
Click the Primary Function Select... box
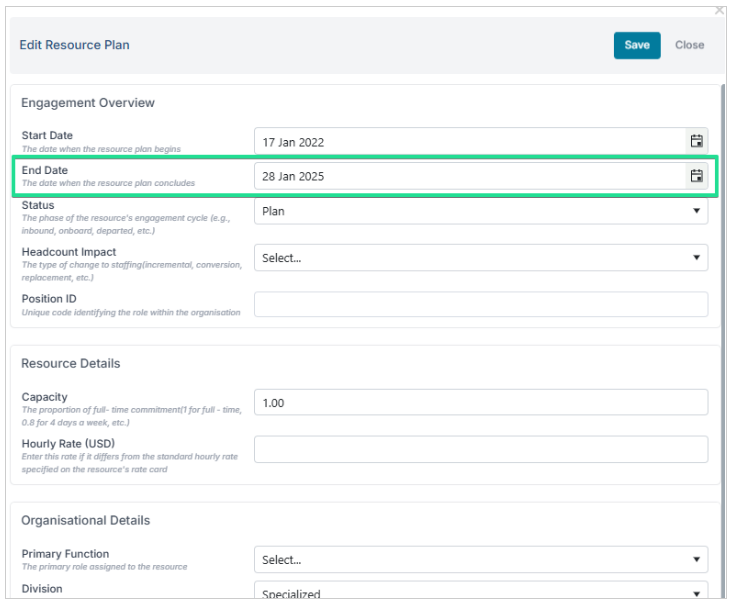click(481, 560)
